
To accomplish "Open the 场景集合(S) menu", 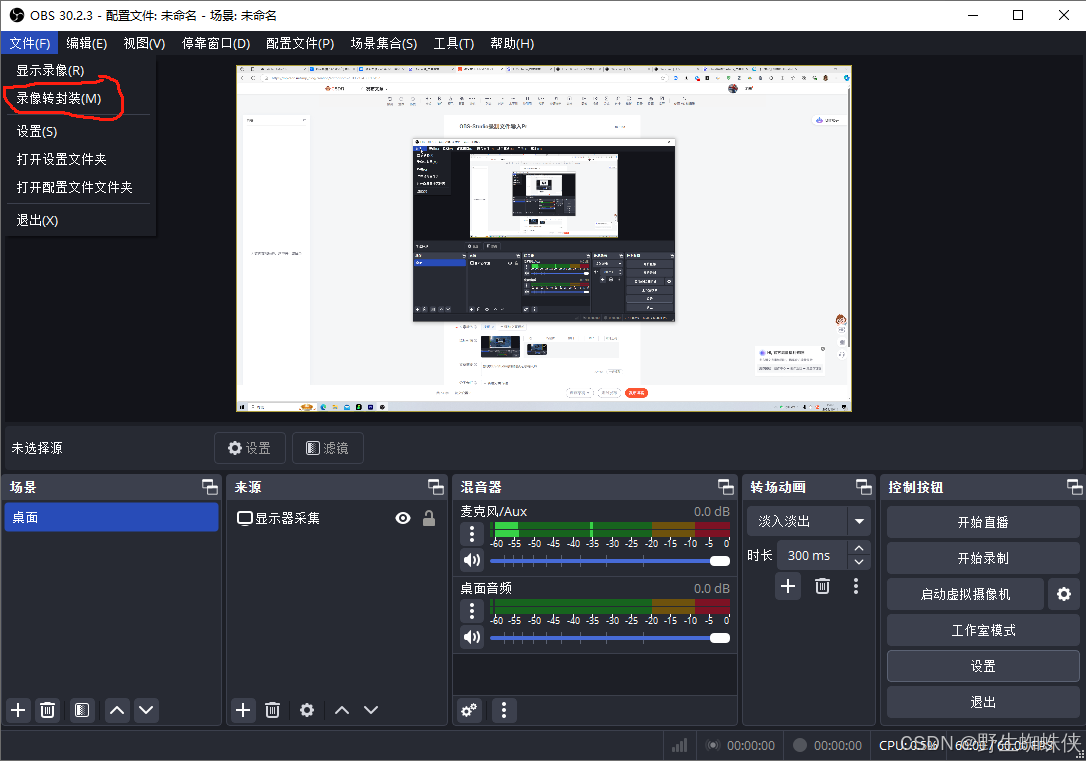I will (384, 43).
